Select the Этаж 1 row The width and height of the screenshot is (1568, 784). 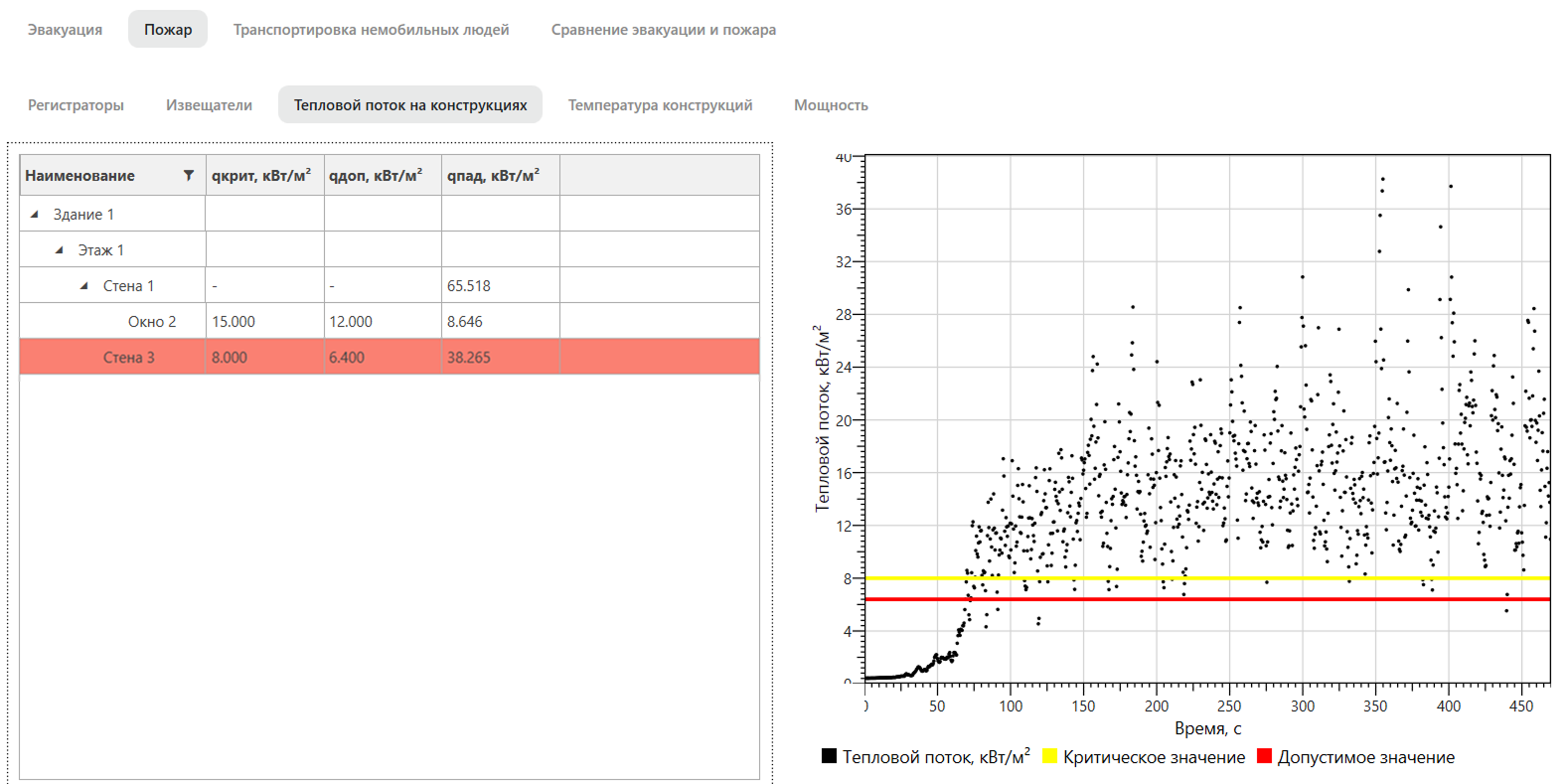point(390,249)
